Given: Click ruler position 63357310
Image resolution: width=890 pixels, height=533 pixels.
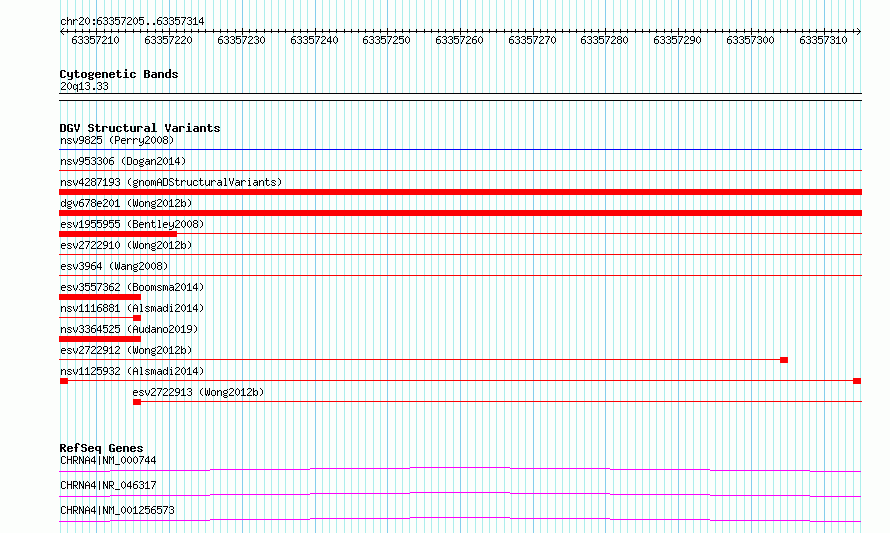Looking at the screenshot, I should 823,40.
